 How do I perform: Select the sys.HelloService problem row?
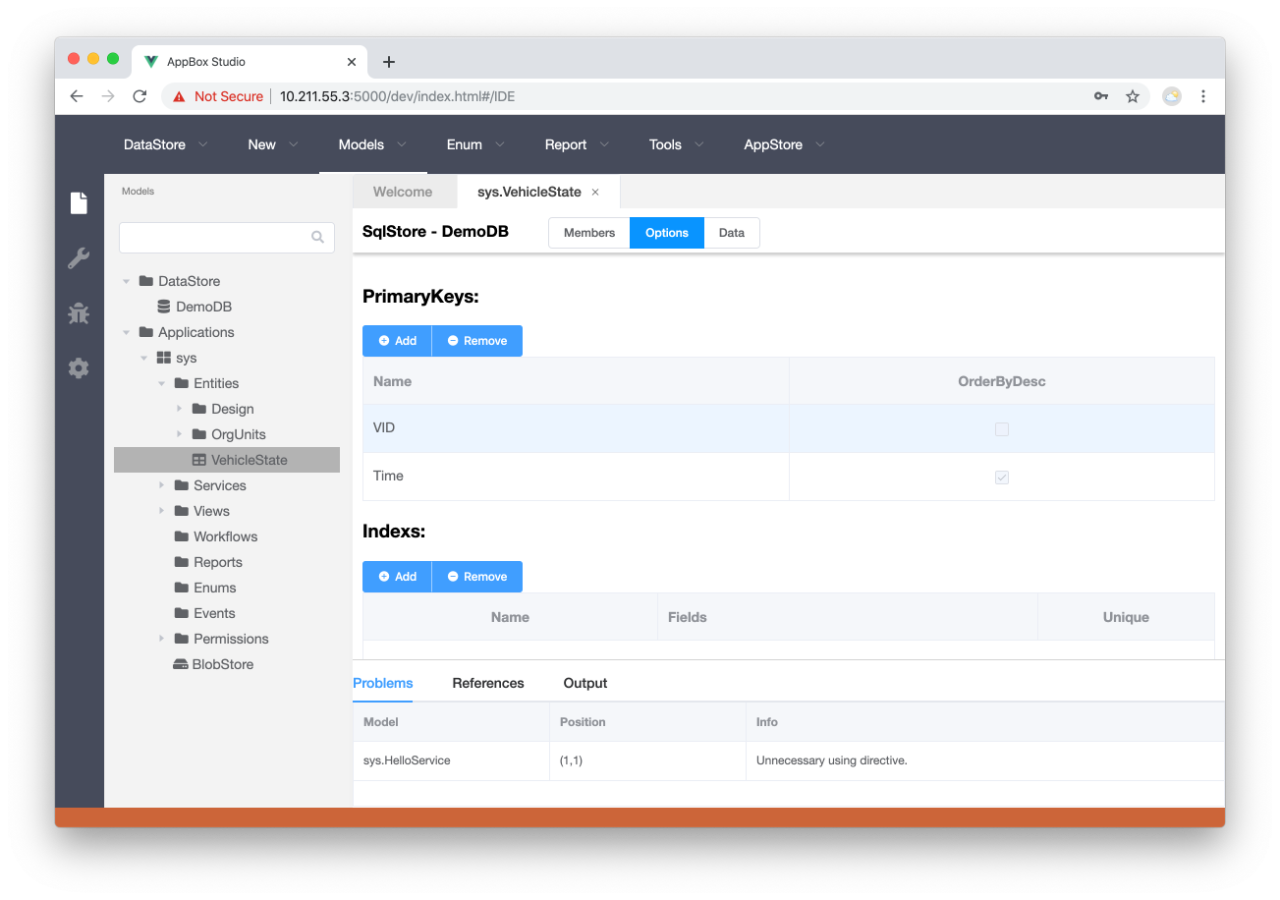788,761
